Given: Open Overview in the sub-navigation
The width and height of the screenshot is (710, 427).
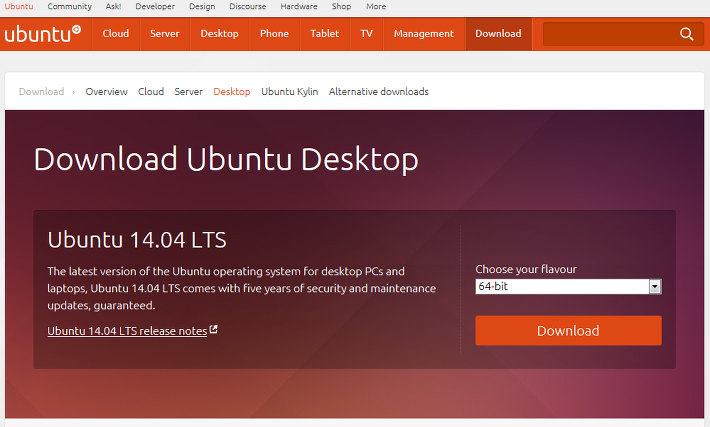Looking at the screenshot, I should point(106,92).
